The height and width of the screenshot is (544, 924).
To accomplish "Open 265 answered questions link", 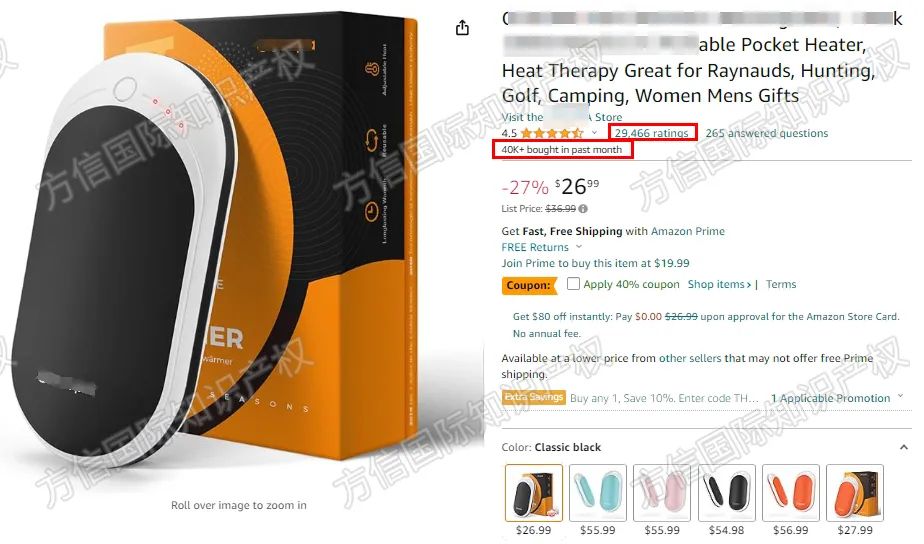I will (x=767, y=133).
